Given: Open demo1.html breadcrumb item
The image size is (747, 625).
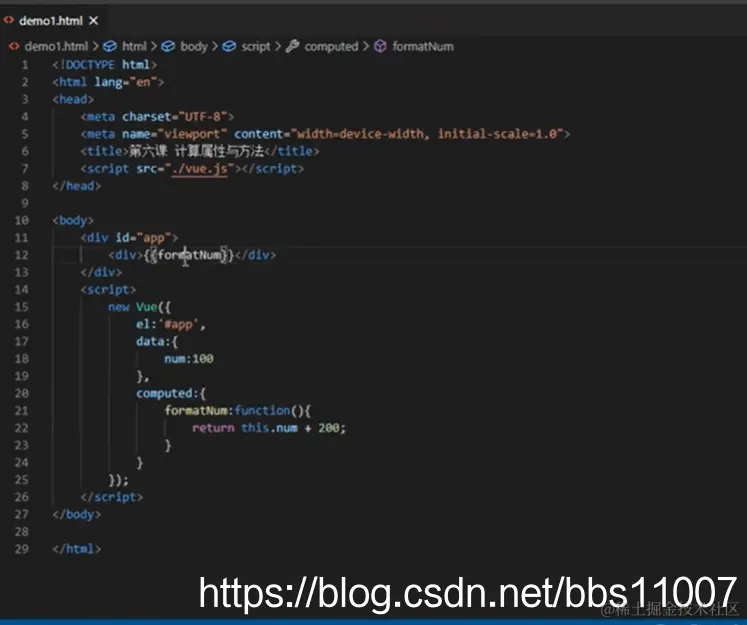Looking at the screenshot, I should [56, 46].
